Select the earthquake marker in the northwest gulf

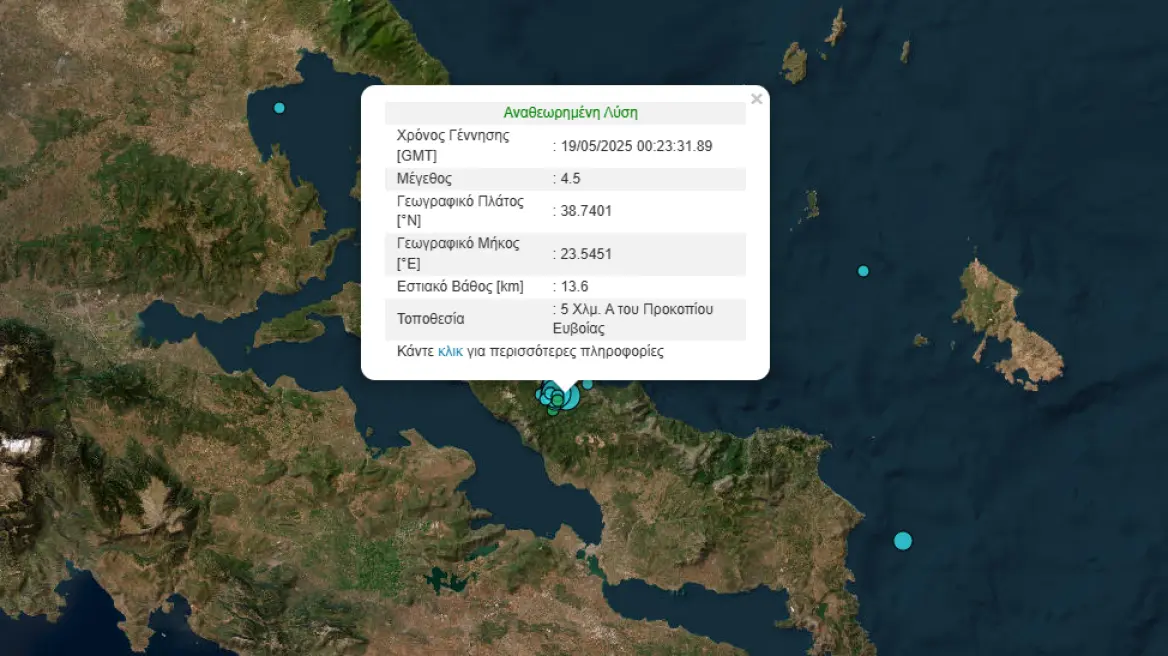click(x=279, y=108)
